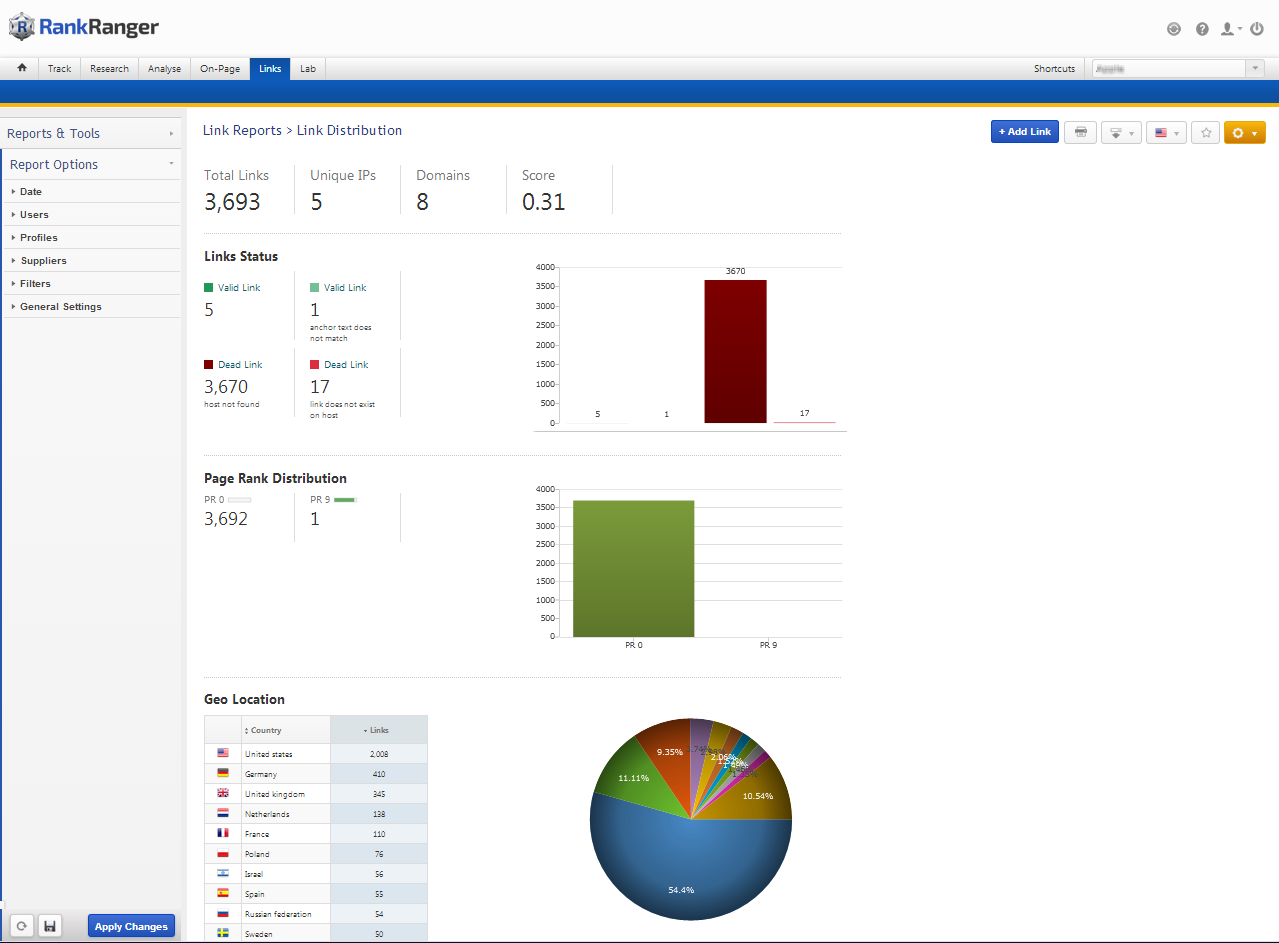Expand the Date report option

(x=31, y=191)
